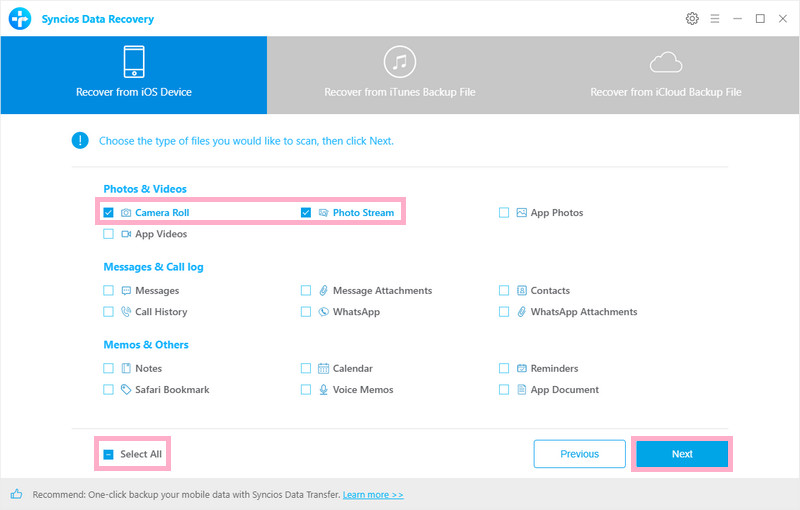The image size is (800, 510).
Task: Click the Photos & Videos heading
Action: 145,189
